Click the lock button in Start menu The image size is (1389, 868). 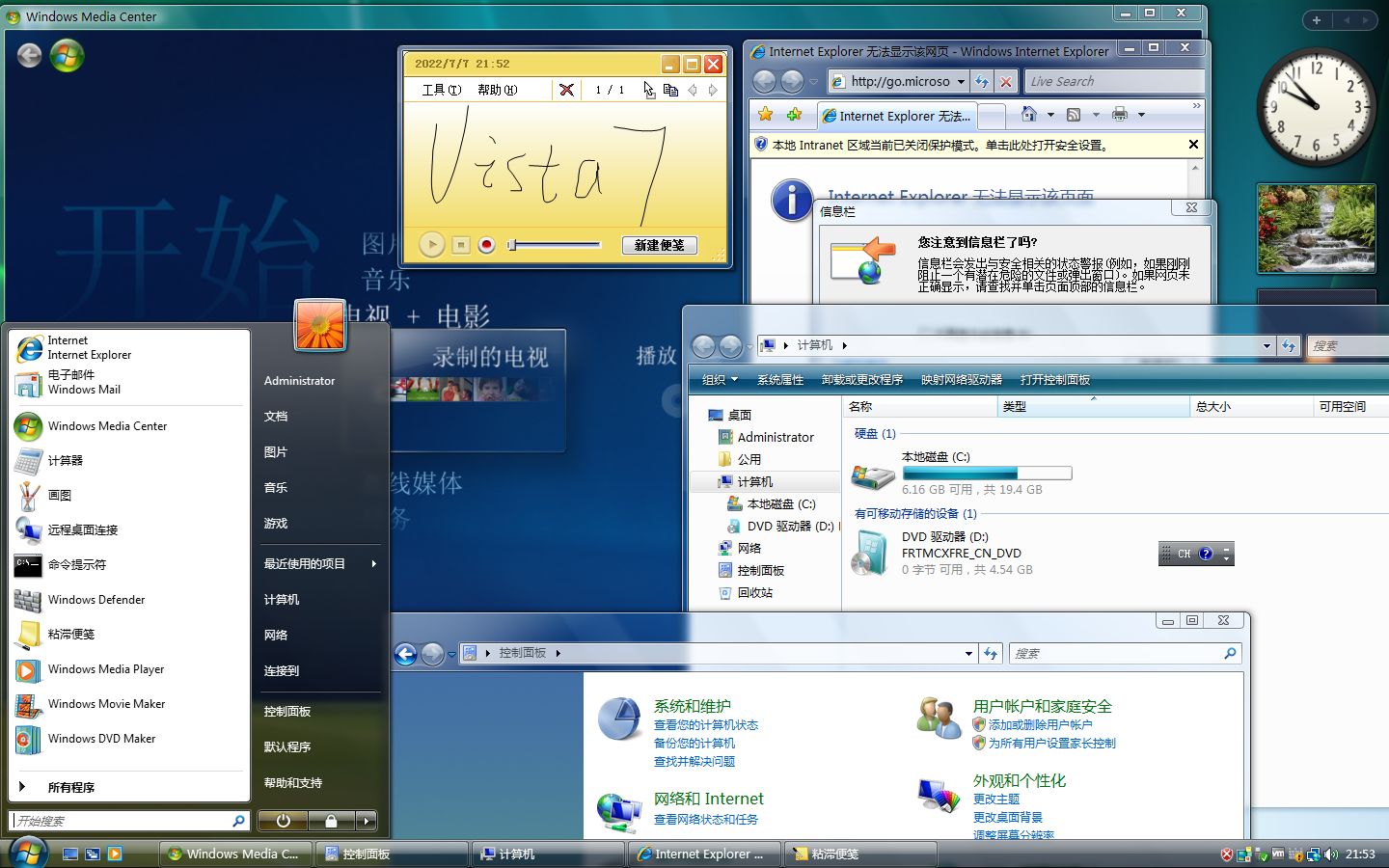tap(331, 821)
